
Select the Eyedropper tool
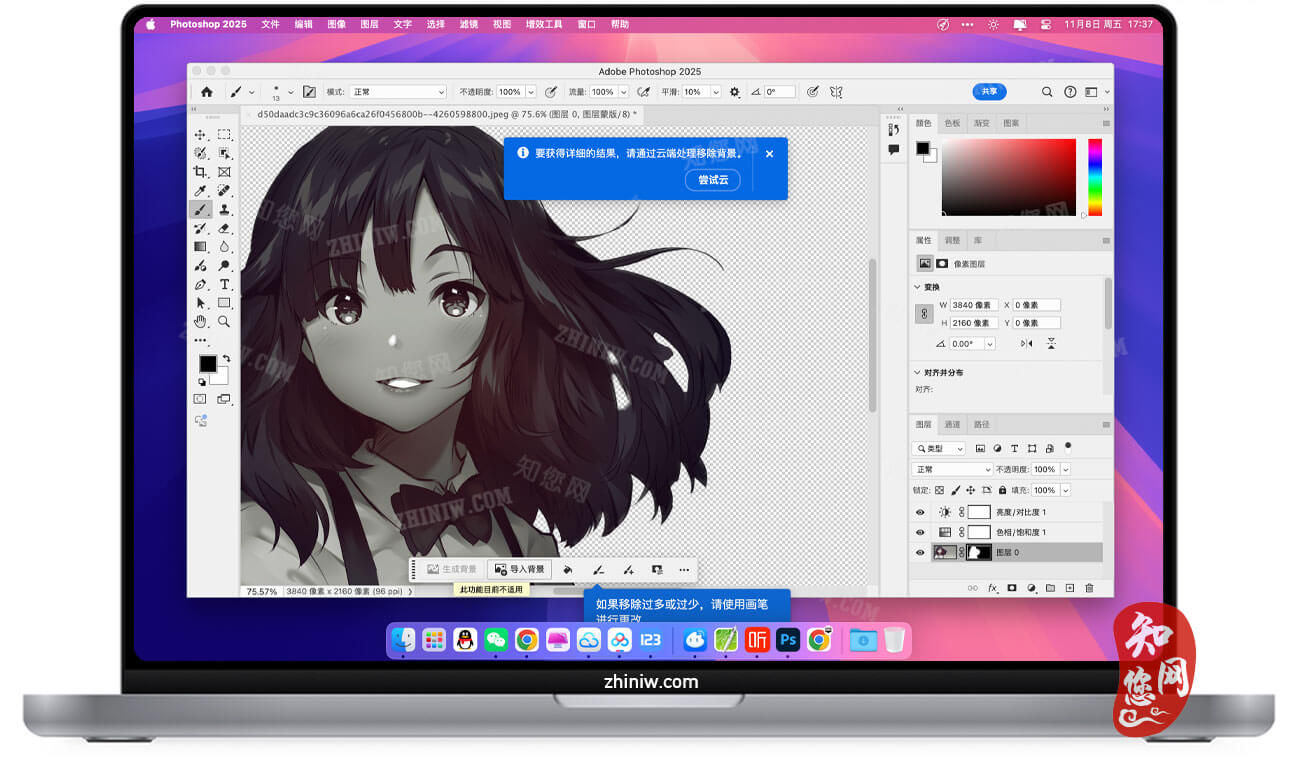point(200,191)
